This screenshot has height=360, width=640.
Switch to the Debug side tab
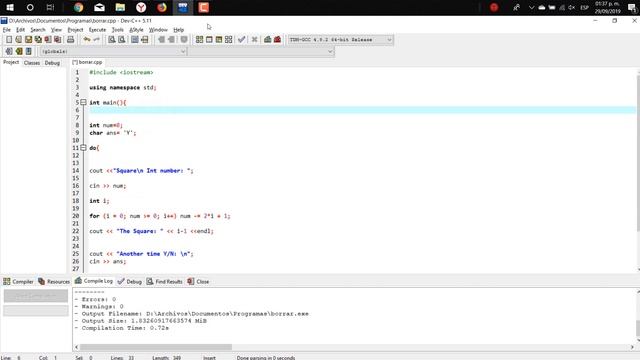click(52, 63)
